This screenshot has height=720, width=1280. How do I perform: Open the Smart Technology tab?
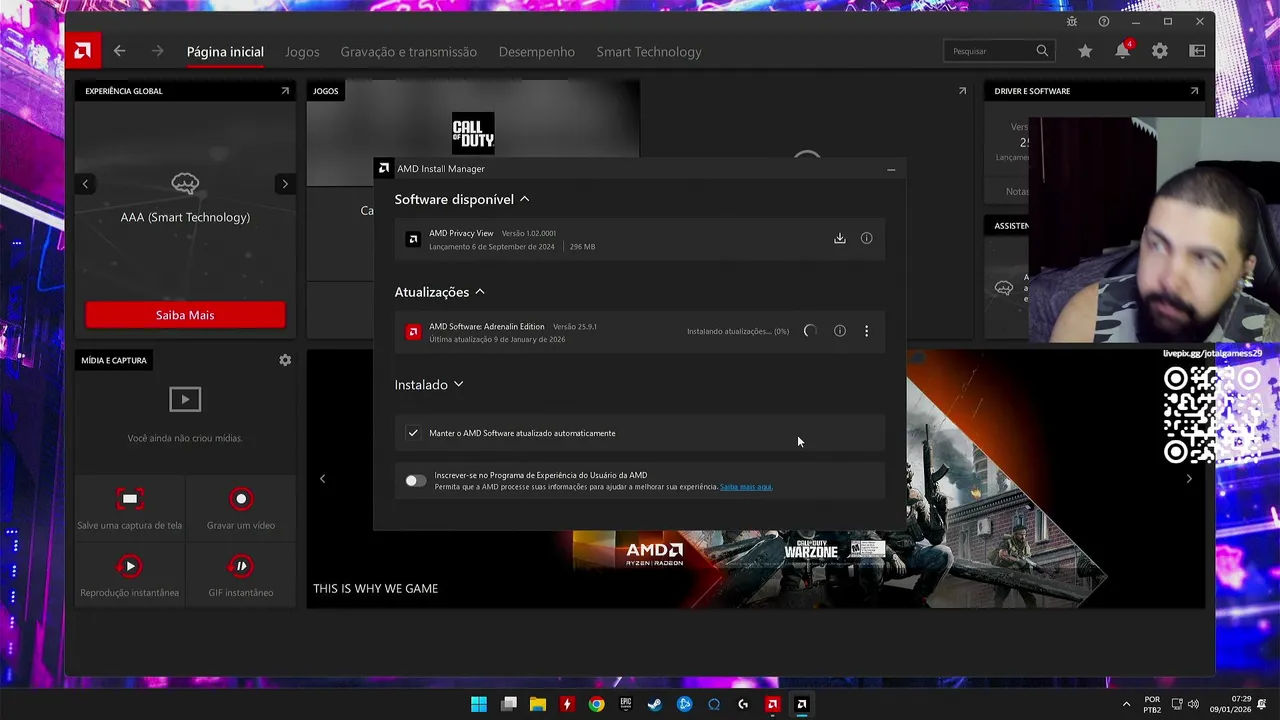point(649,52)
